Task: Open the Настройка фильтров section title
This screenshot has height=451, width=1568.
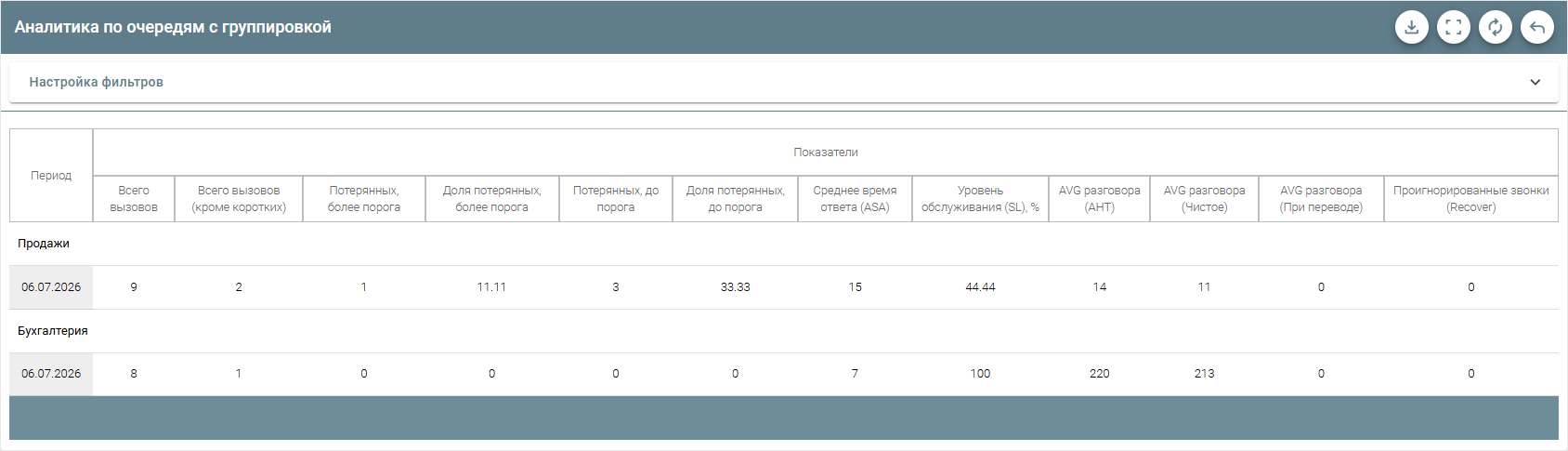Action: [96, 82]
